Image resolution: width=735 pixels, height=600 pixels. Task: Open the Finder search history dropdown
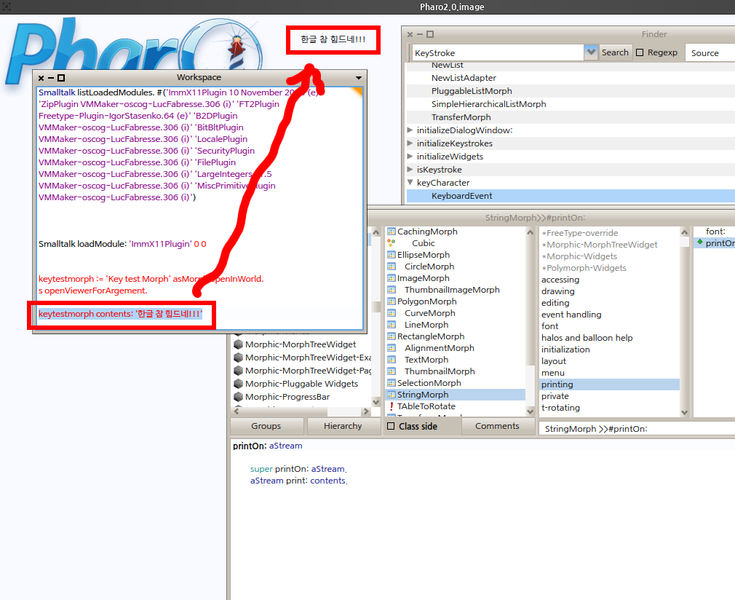591,52
